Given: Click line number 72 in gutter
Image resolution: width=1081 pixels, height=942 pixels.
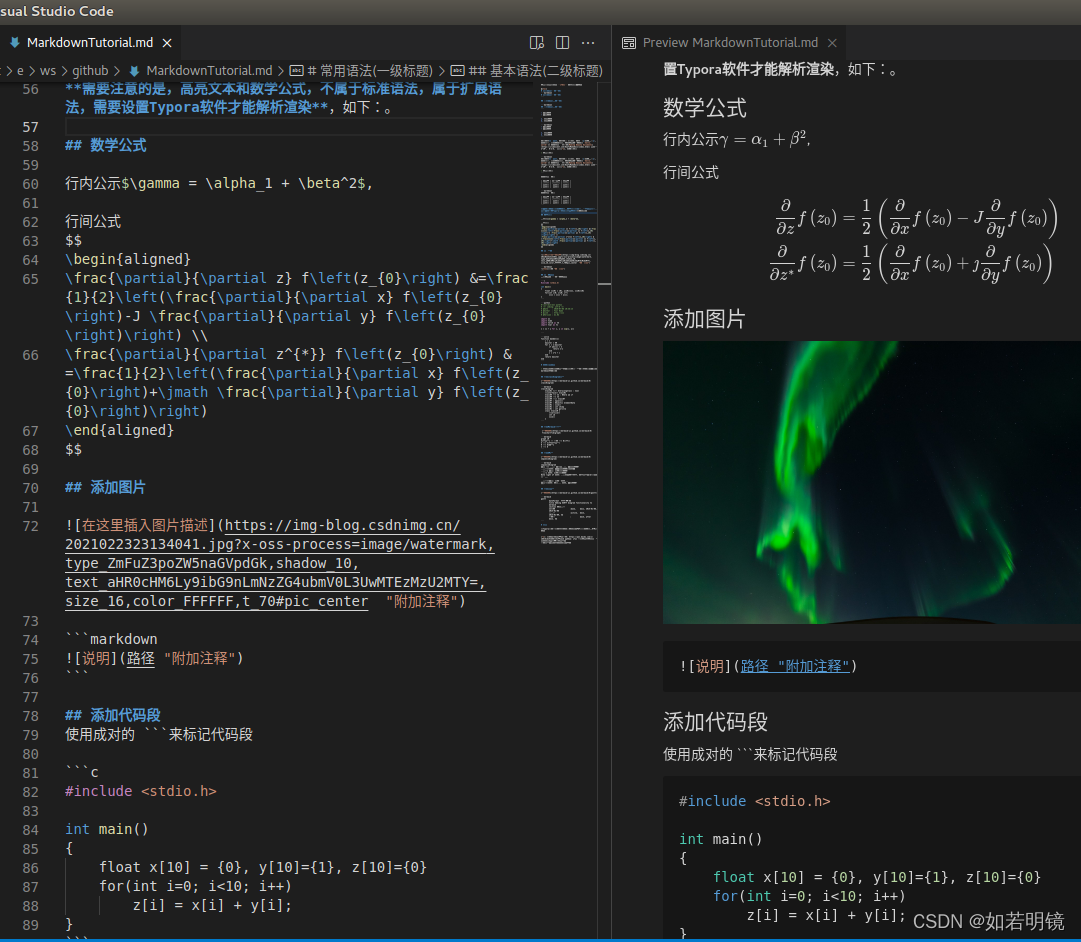Looking at the screenshot, I should [30, 525].
